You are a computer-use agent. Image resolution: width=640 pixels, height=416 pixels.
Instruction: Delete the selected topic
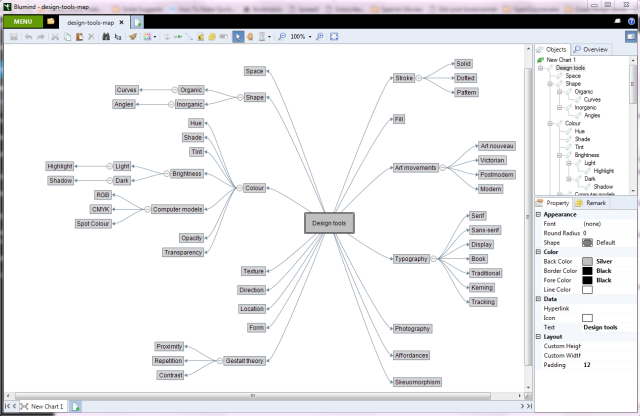tap(91, 37)
